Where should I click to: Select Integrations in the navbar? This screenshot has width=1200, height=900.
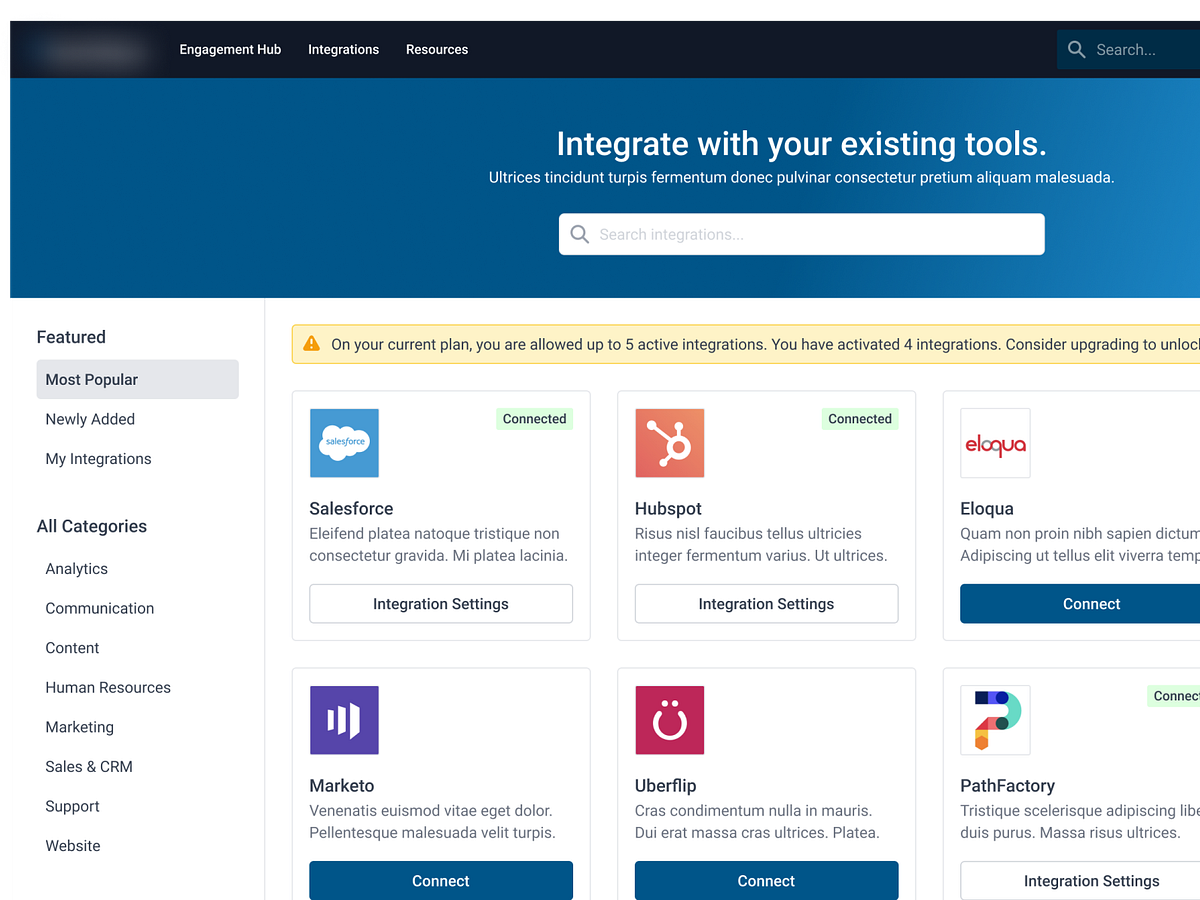343,49
